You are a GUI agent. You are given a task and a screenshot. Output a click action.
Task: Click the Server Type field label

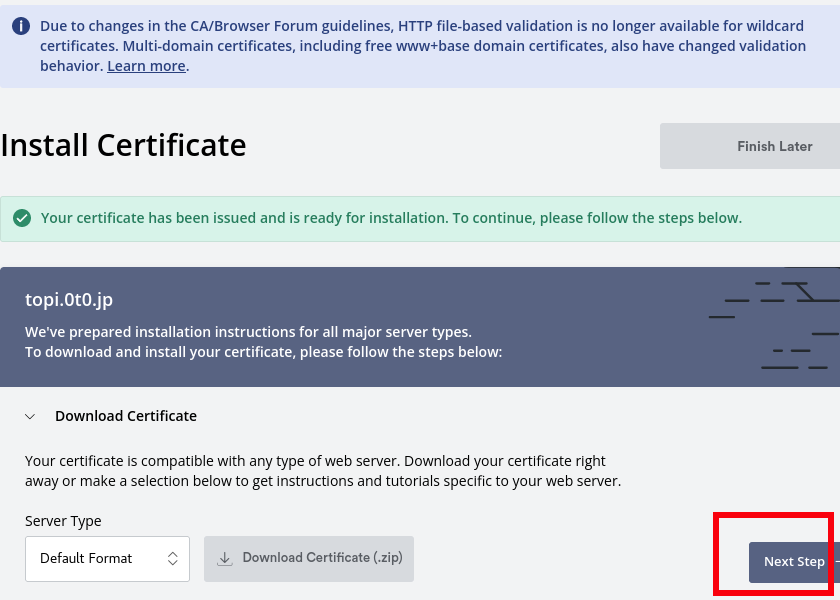click(x=63, y=521)
